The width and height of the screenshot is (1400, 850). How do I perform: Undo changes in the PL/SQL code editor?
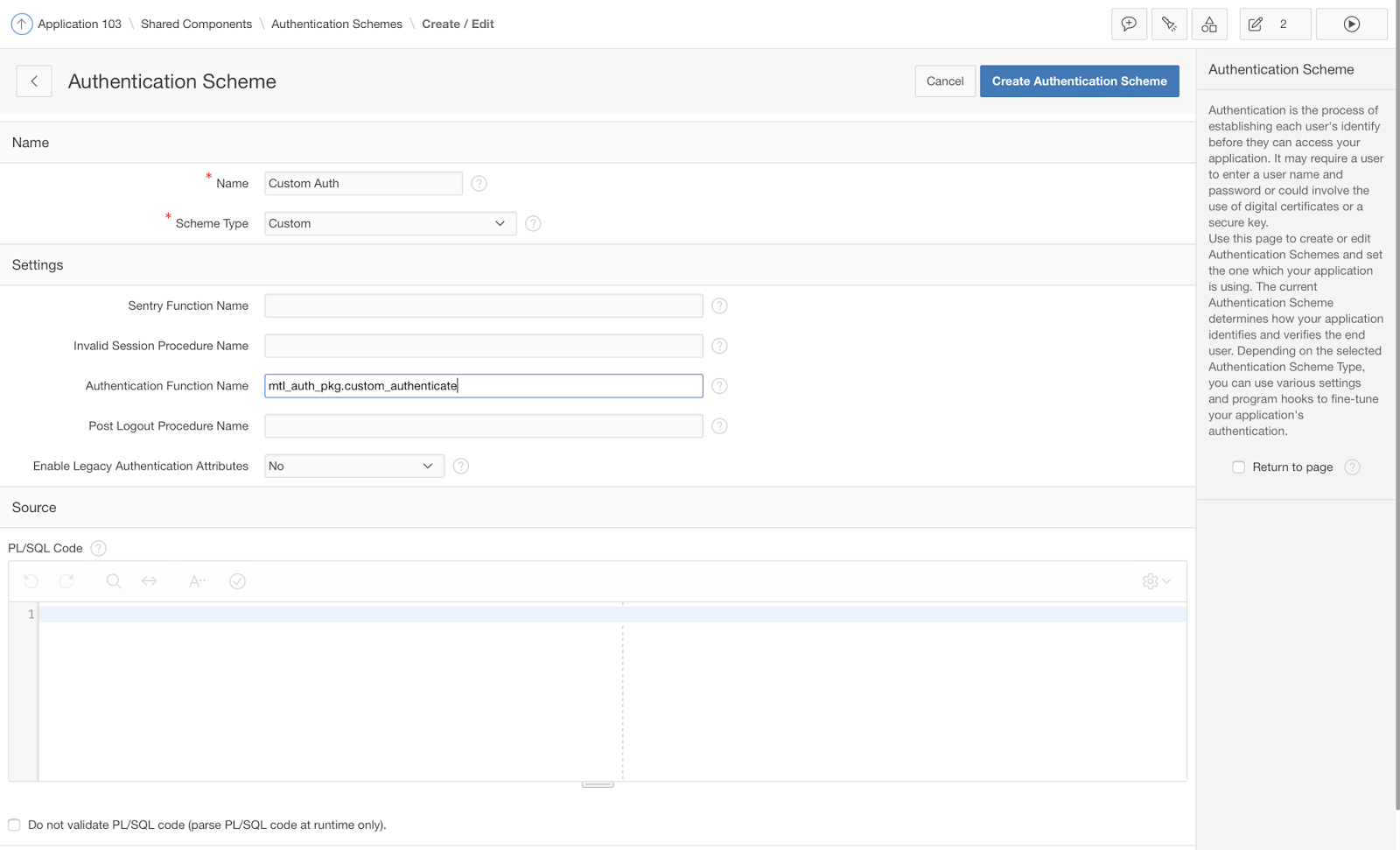pos(31,580)
